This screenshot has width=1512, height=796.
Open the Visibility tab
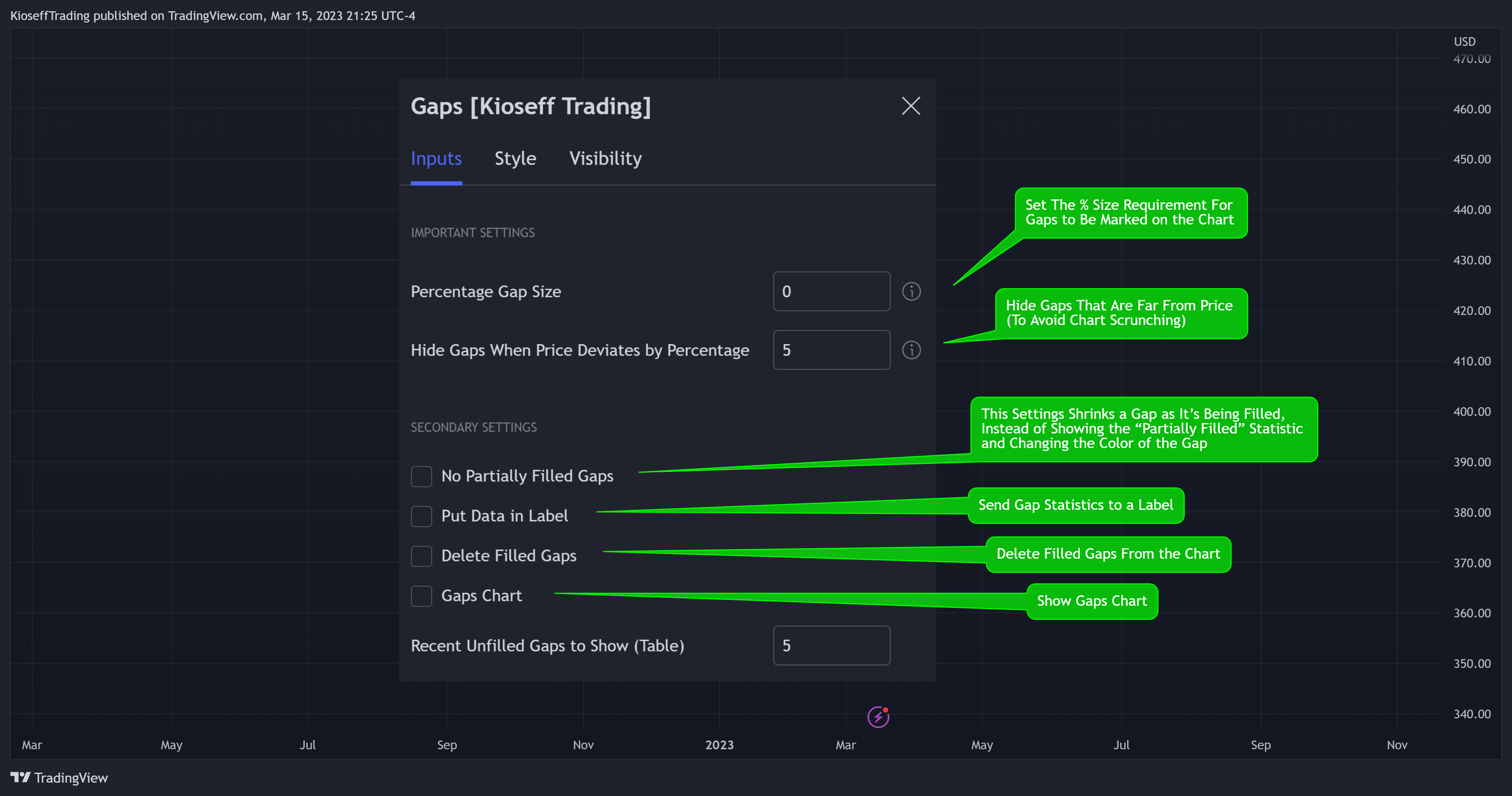coord(605,159)
